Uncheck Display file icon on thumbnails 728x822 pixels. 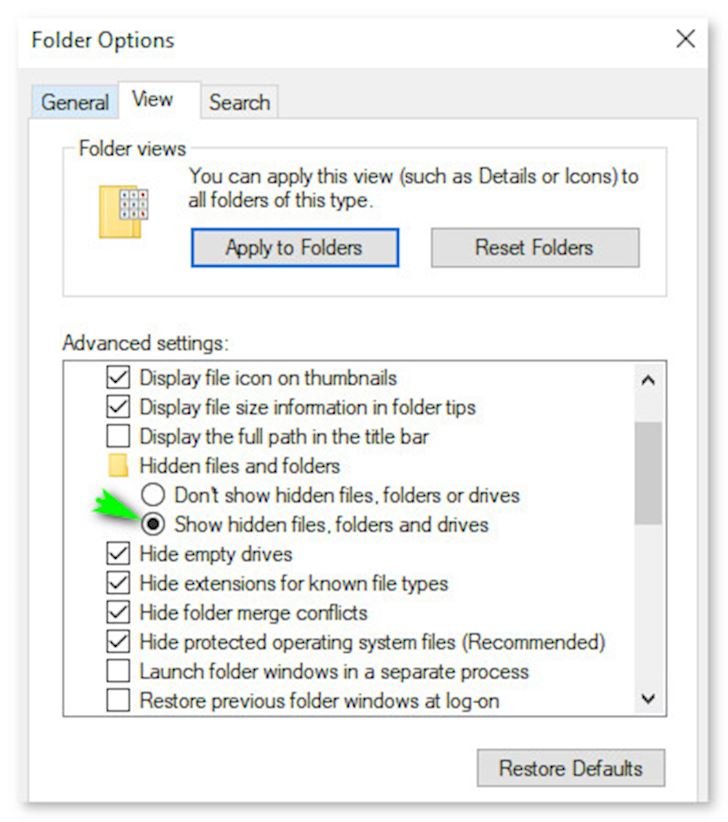coord(119,378)
